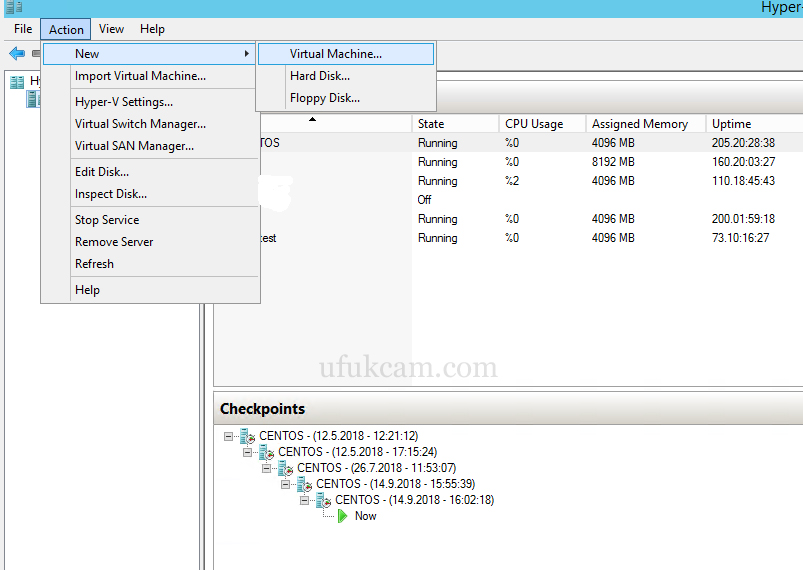Click Help entry at bottom of Action menu
The width and height of the screenshot is (803, 570).
point(151,290)
